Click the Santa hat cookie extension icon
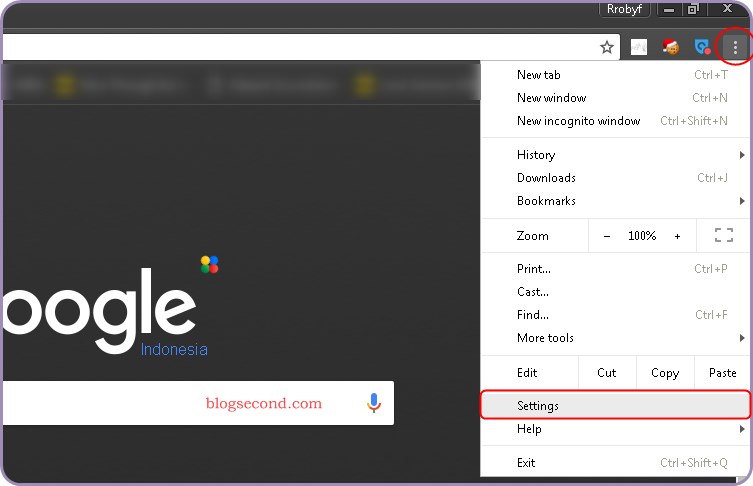This screenshot has width=753, height=486. tap(670, 47)
